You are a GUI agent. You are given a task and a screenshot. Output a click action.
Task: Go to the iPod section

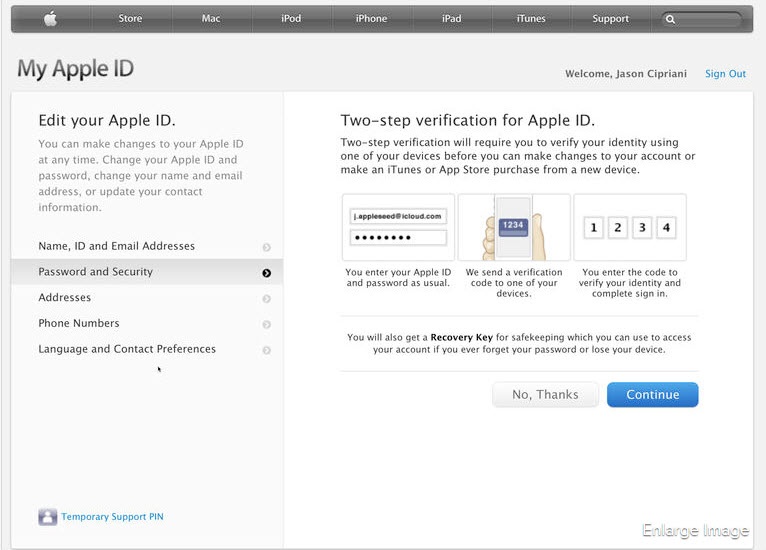click(x=291, y=19)
